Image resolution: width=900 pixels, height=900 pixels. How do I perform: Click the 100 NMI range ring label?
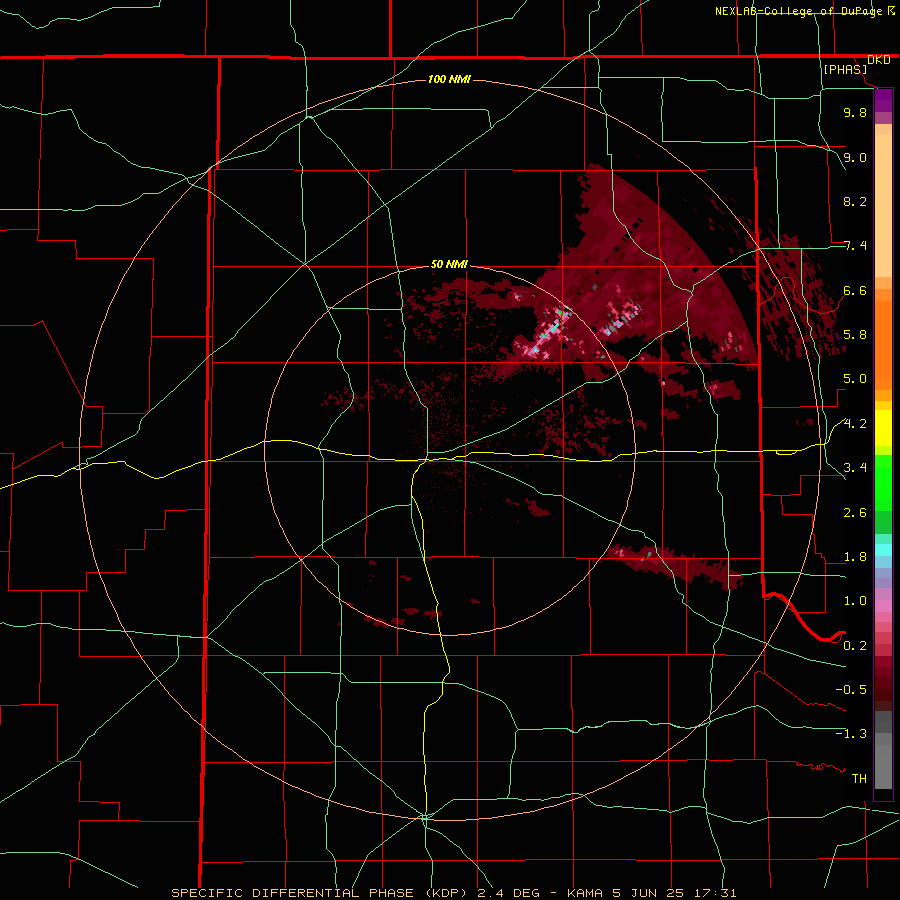click(x=449, y=79)
